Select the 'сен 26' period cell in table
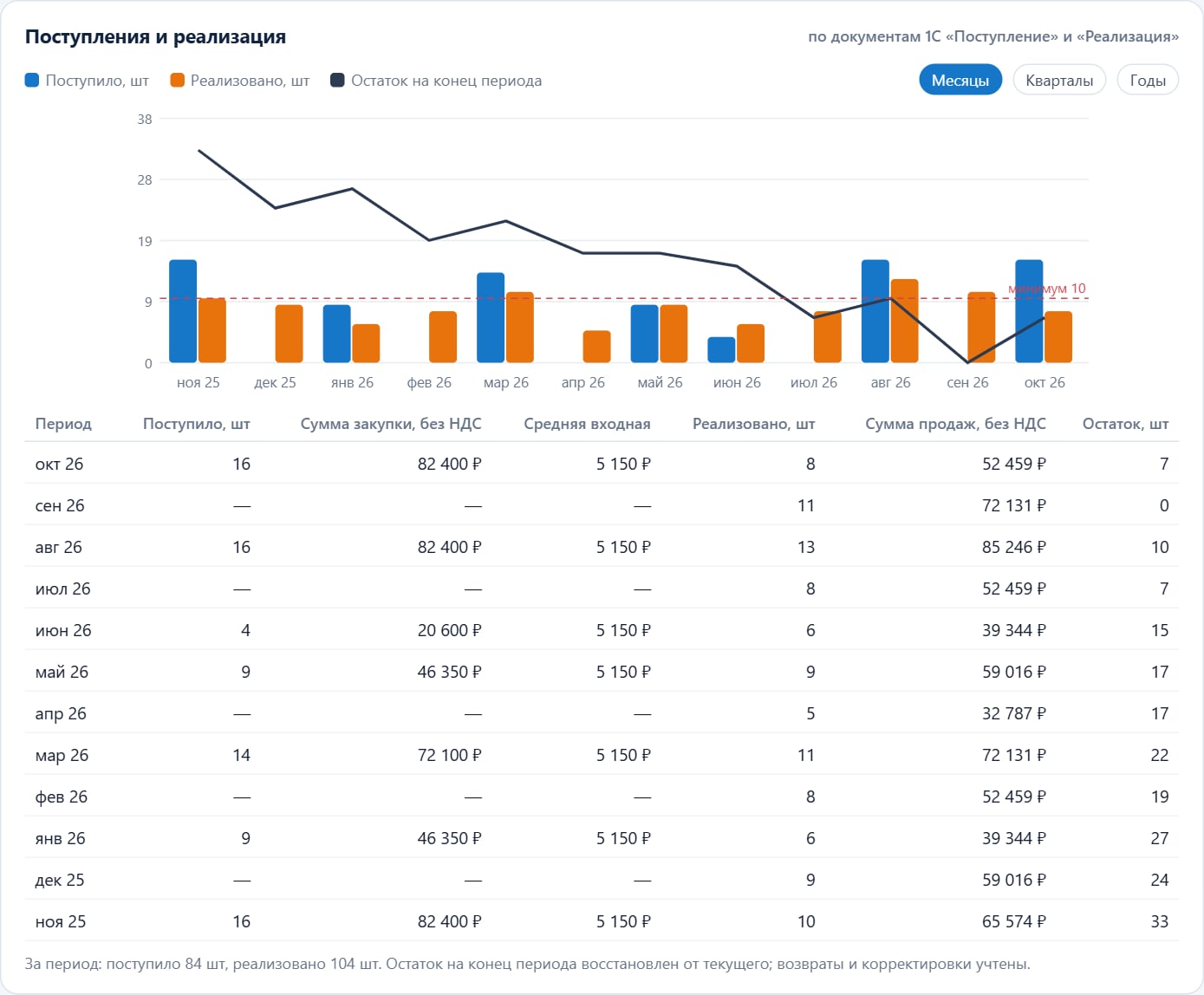1204x995 pixels. point(60,505)
